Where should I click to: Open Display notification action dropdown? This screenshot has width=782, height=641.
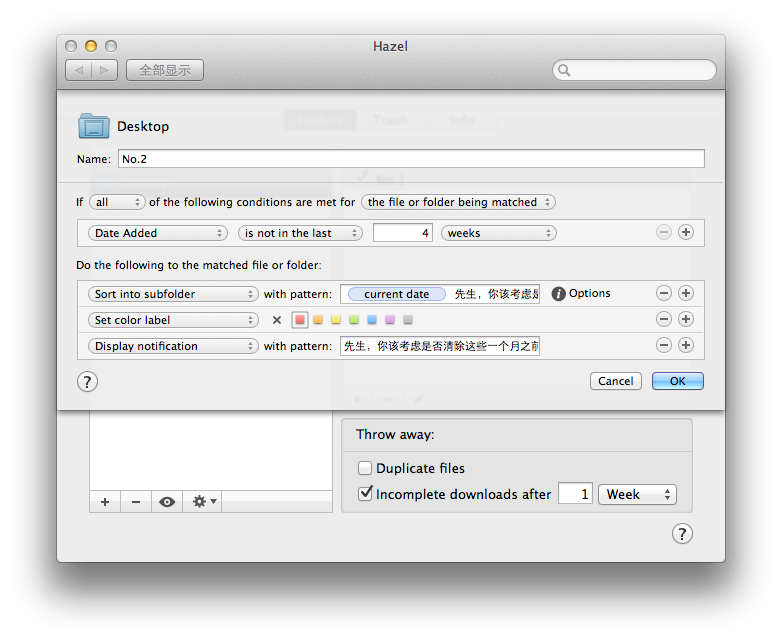(173, 346)
